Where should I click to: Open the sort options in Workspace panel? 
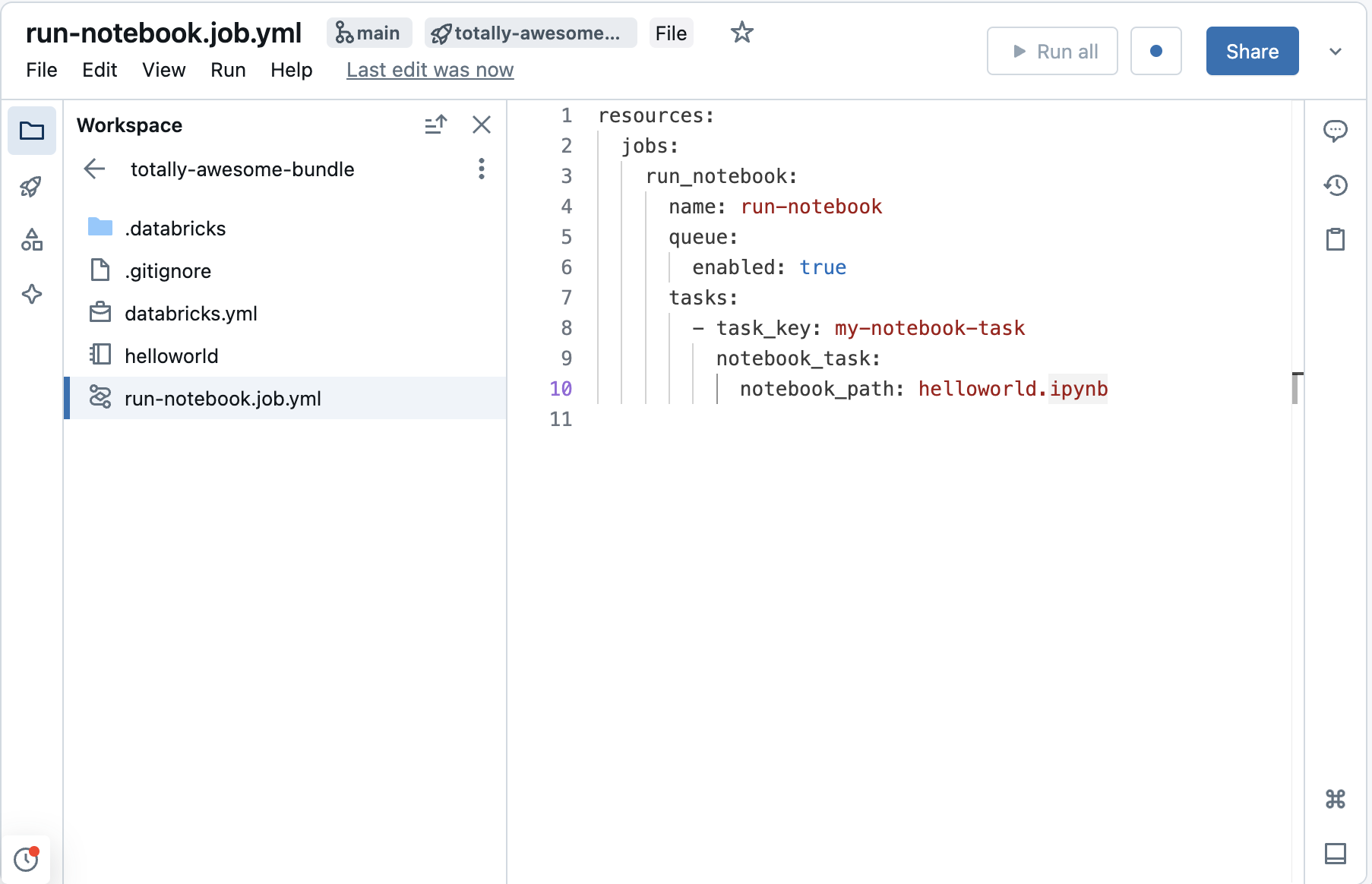tap(436, 125)
